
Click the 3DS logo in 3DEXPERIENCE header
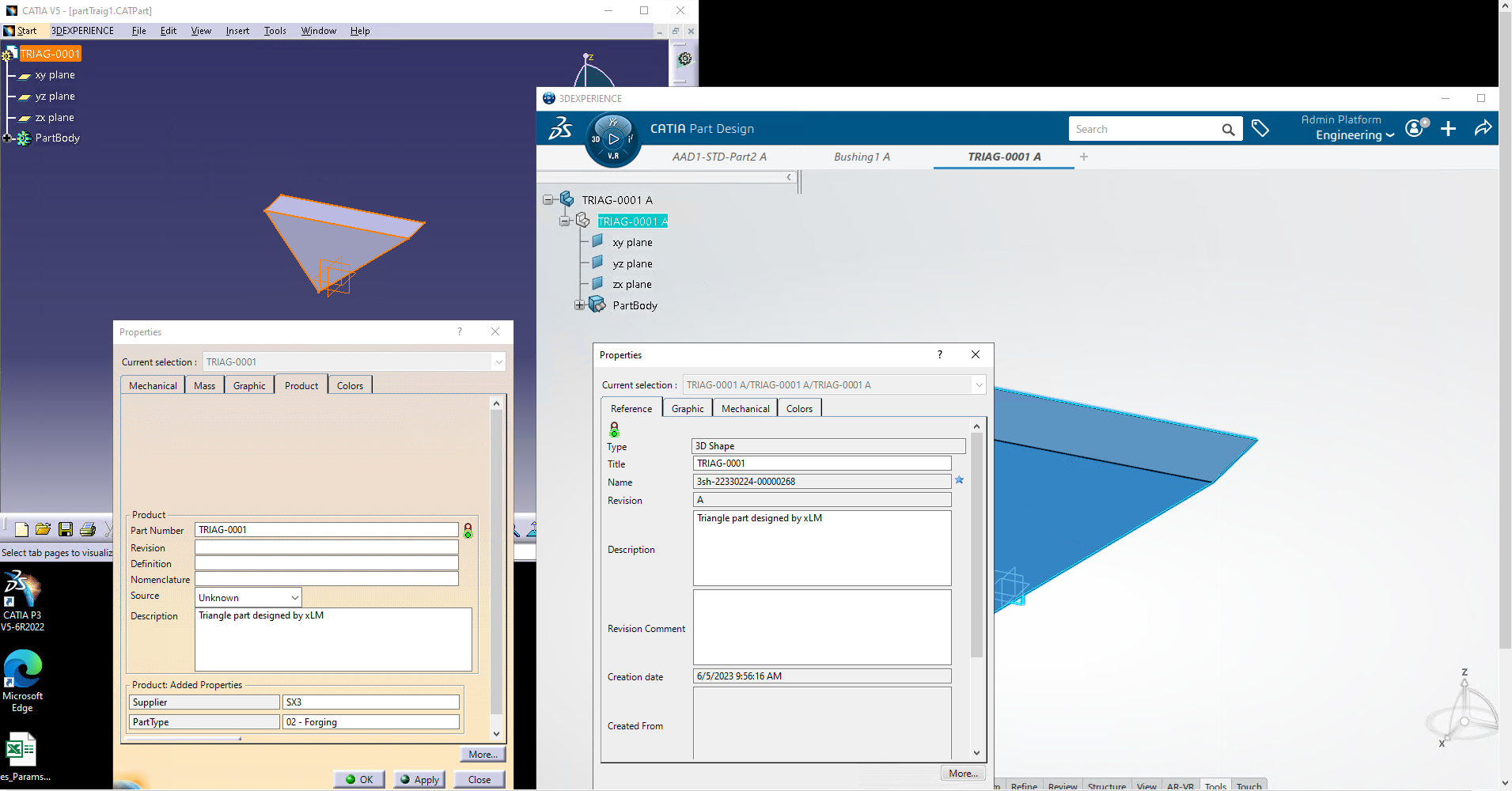(560, 127)
